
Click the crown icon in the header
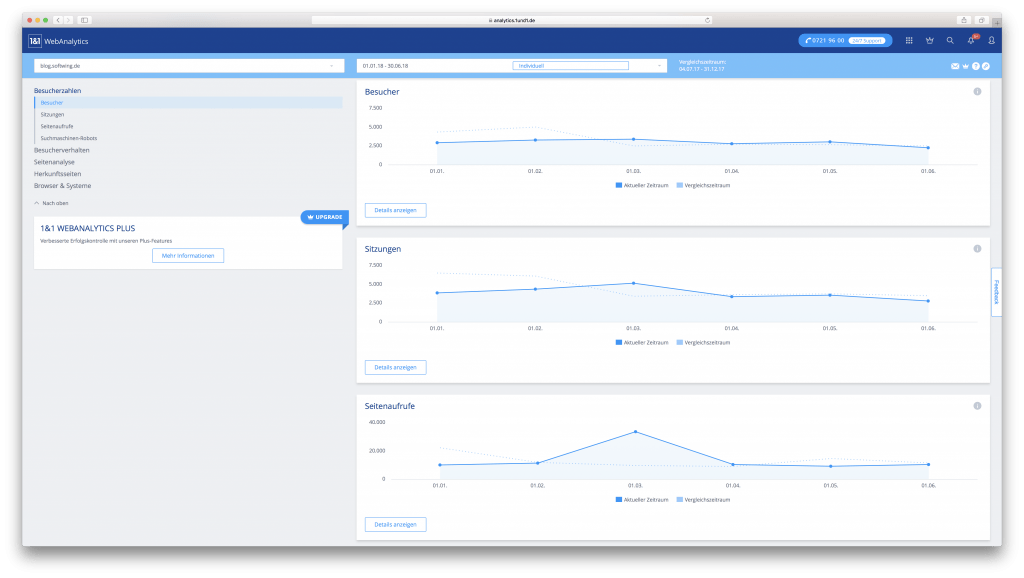point(929,41)
